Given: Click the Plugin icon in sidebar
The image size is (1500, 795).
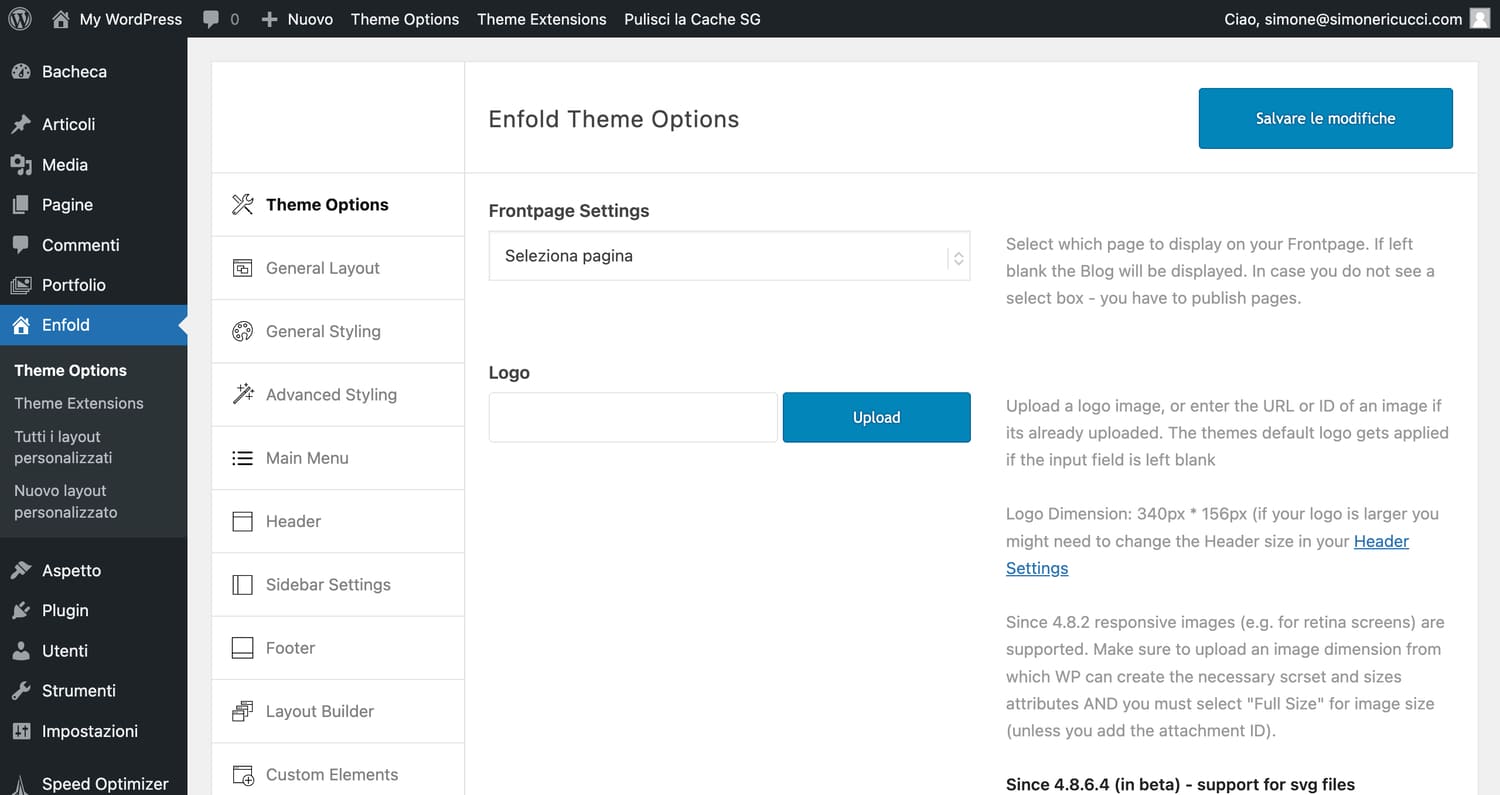Looking at the screenshot, I should (21, 610).
